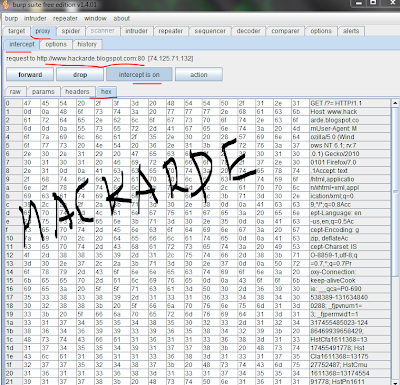Image resolution: width=400 pixels, height=385 pixels.
Task: Open the proxy history sub-tab
Action: click(x=87, y=44)
